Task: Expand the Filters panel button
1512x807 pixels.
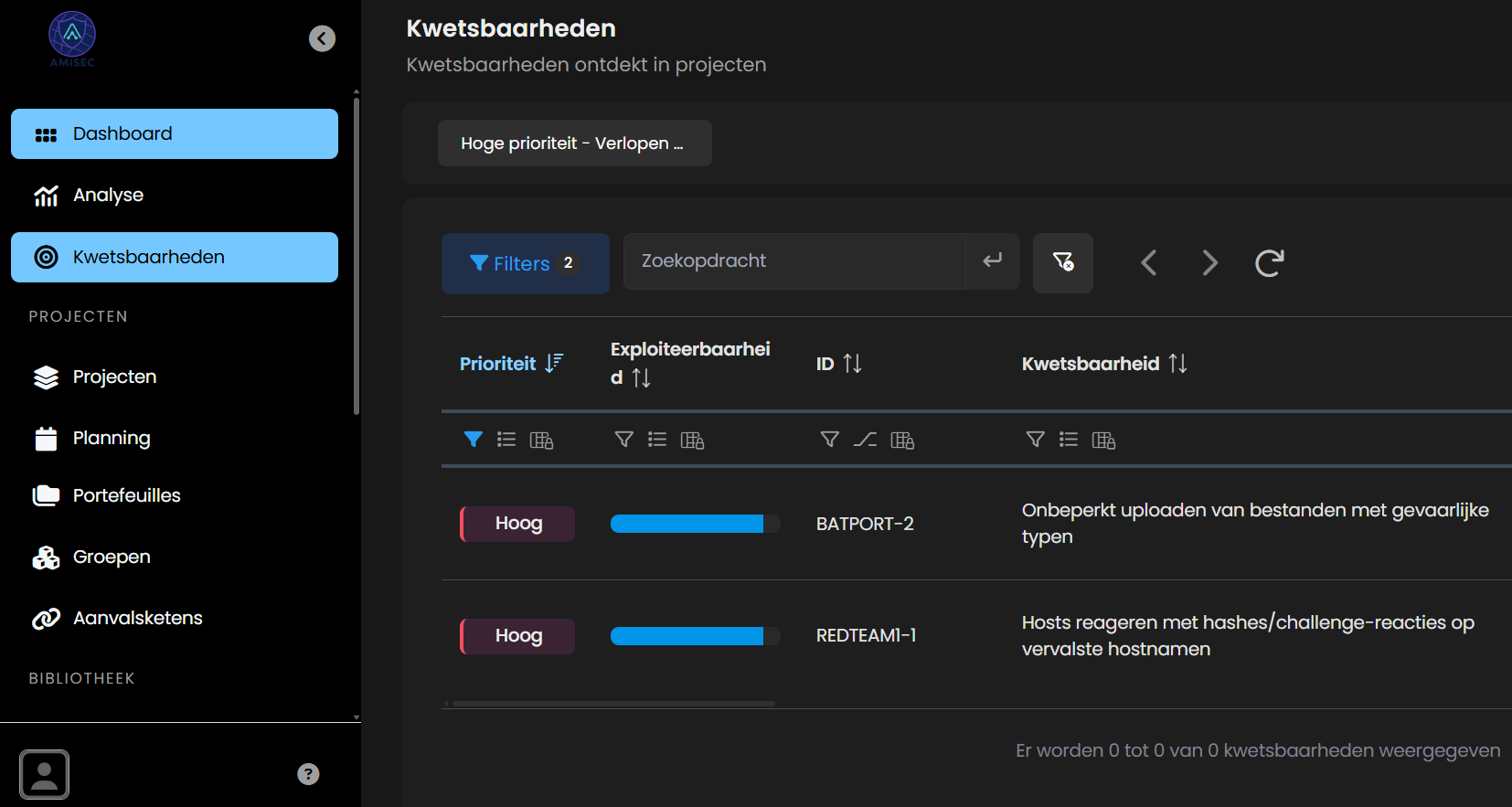Action: [x=525, y=263]
